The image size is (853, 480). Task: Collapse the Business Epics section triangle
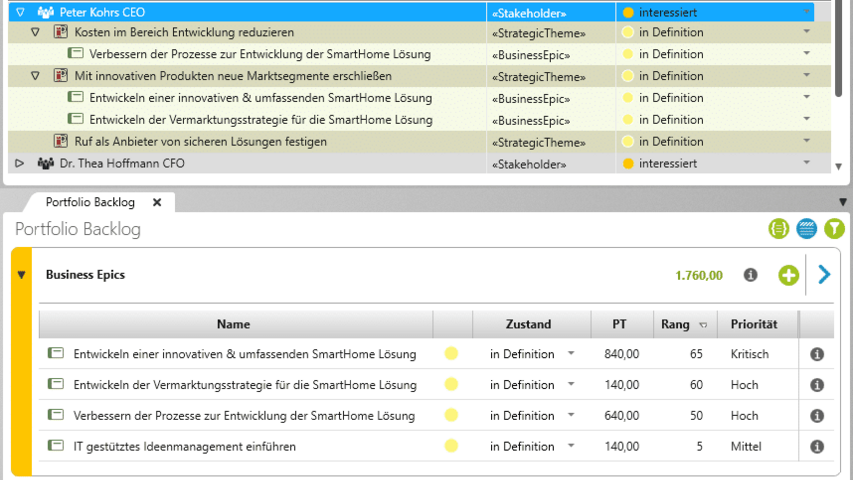(x=21, y=275)
